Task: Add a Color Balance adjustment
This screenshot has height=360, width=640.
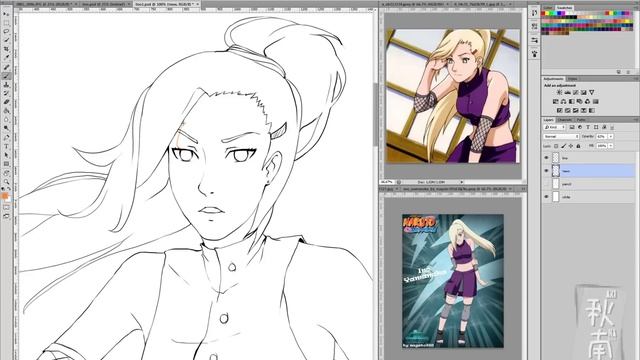Action: click(x=564, y=102)
